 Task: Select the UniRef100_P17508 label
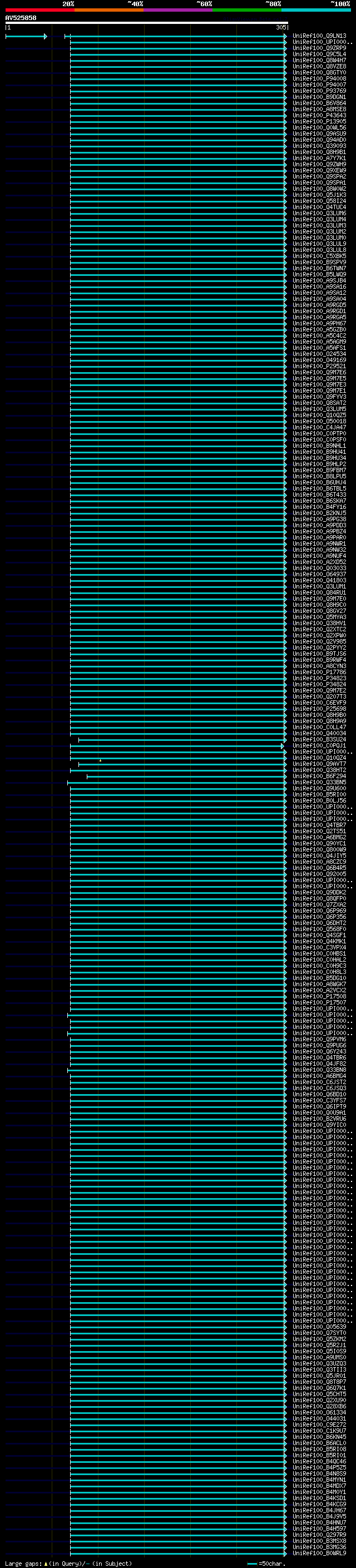tap(319, 996)
